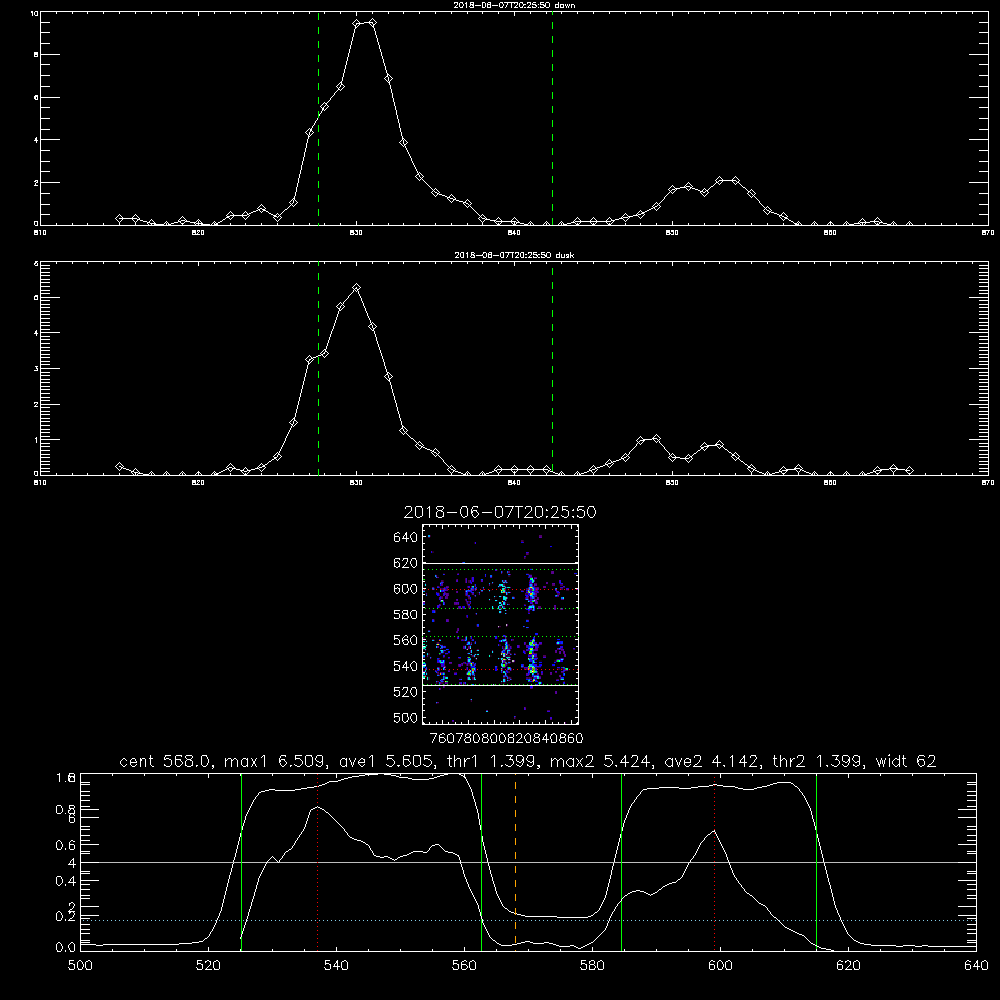Click the 540 label on bottom plot x-axis

[x=336, y=966]
